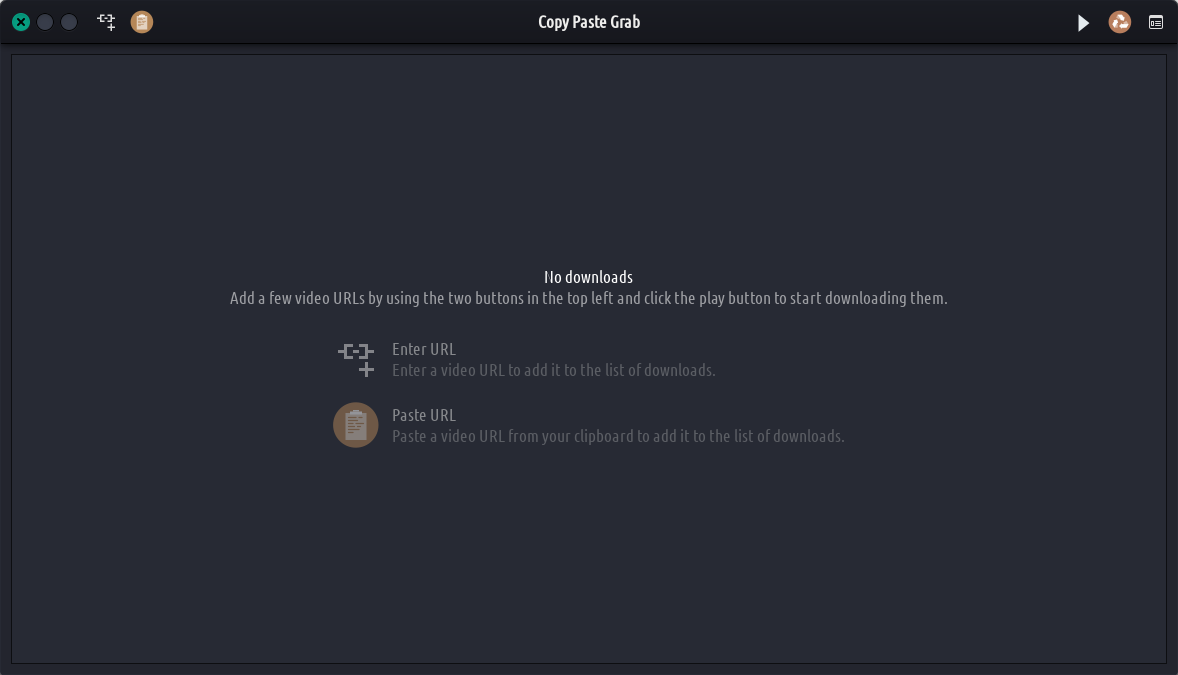
Task: Click empty downloads area below the Paste URL hint
Action: point(588,560)
